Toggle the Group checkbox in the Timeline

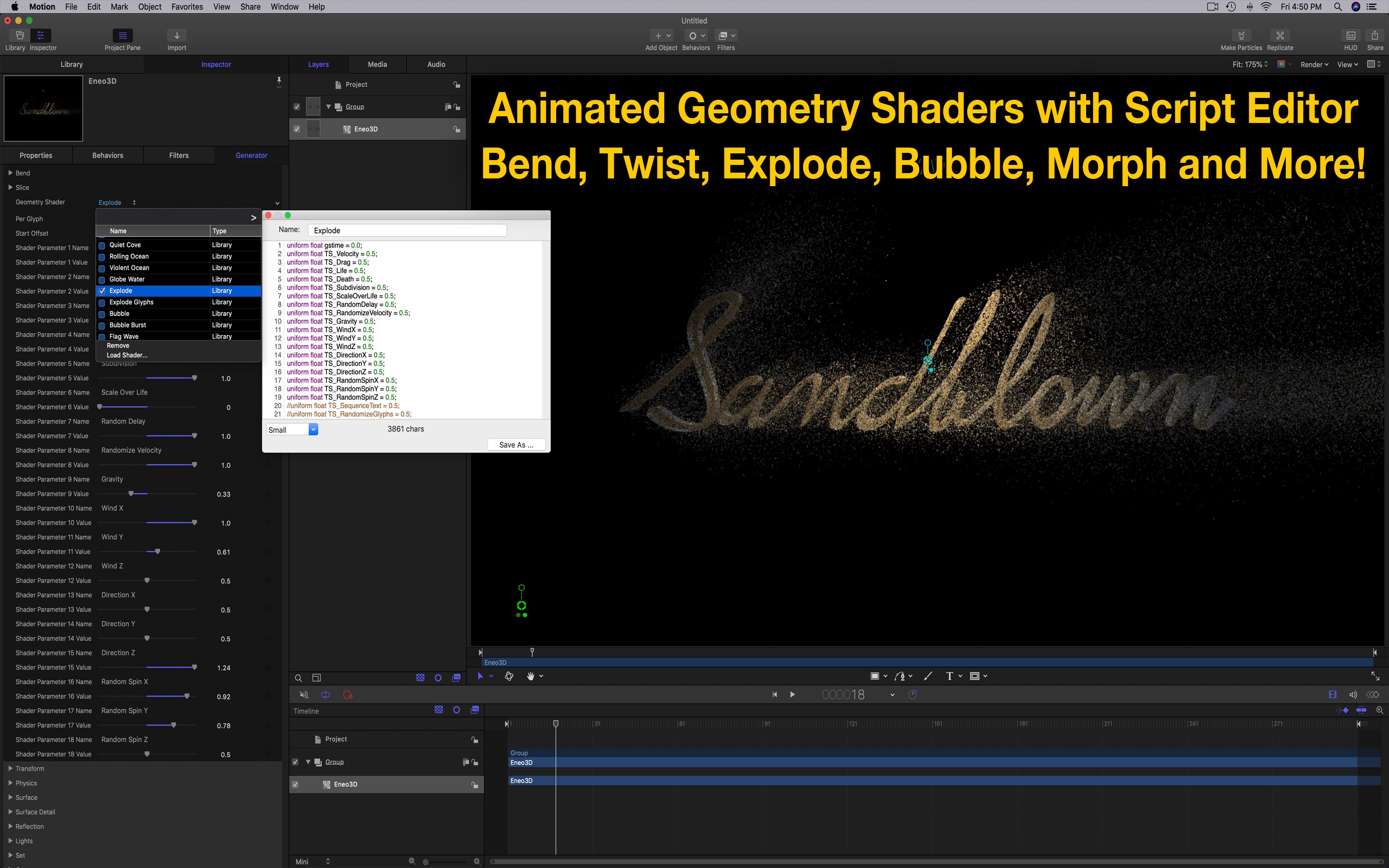click(x=295, y=762)
